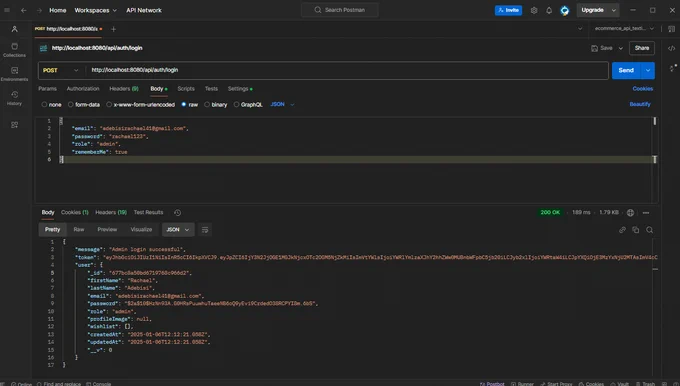The image size is (680, 386).
Task: Open the ecommerce_api environment selector
Action: click(x=624, y=29)
